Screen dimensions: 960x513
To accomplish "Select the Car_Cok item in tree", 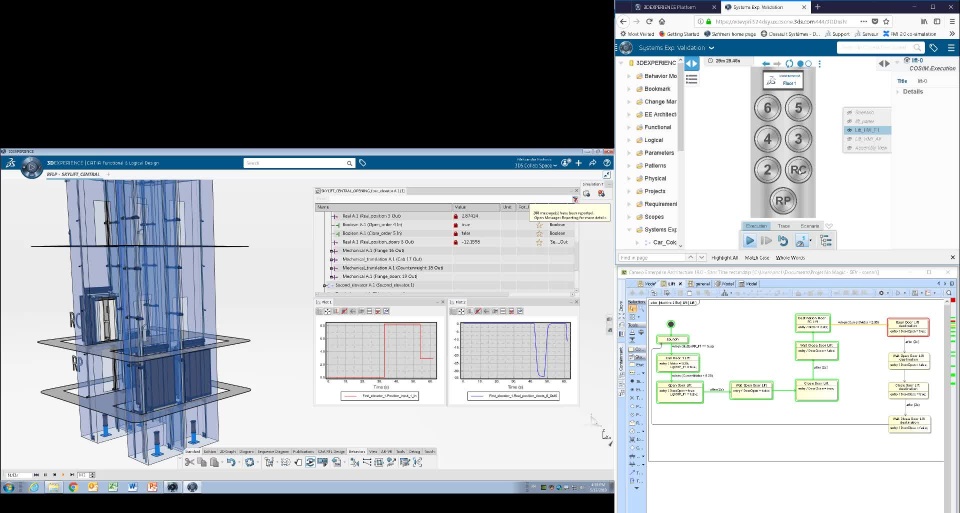I will [x=664, y=242].
